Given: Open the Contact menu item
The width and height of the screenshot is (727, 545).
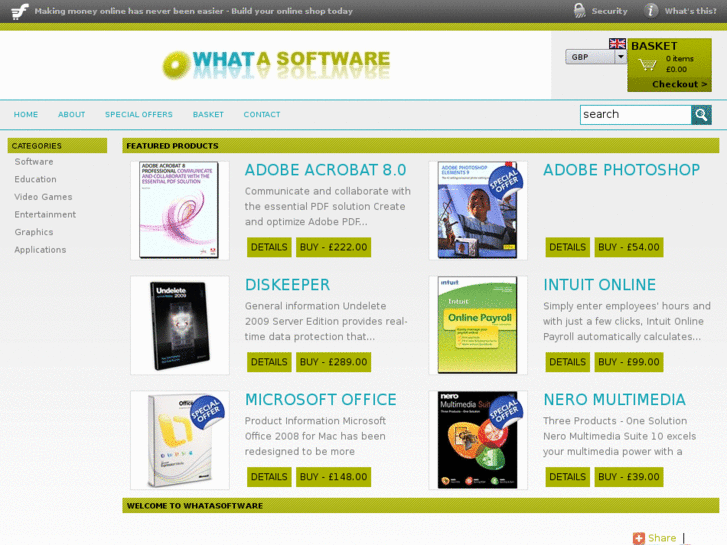Looking at the screenshot, I should (x=262, y=115).
